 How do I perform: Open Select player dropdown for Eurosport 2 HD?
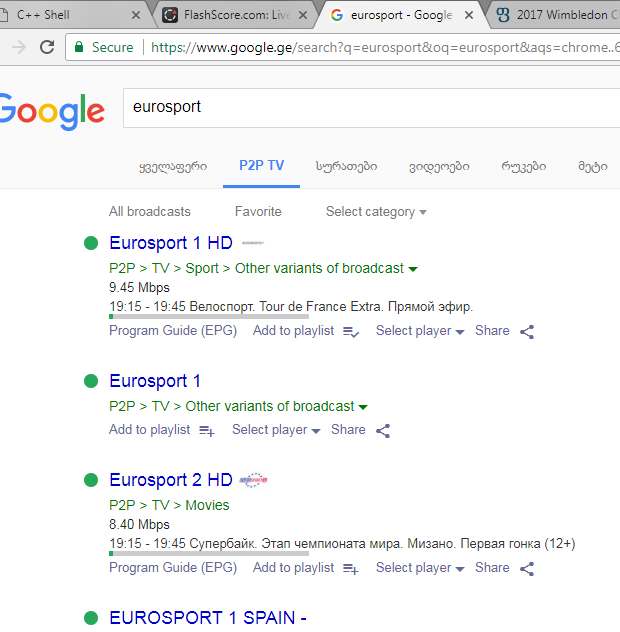[420, 568]
